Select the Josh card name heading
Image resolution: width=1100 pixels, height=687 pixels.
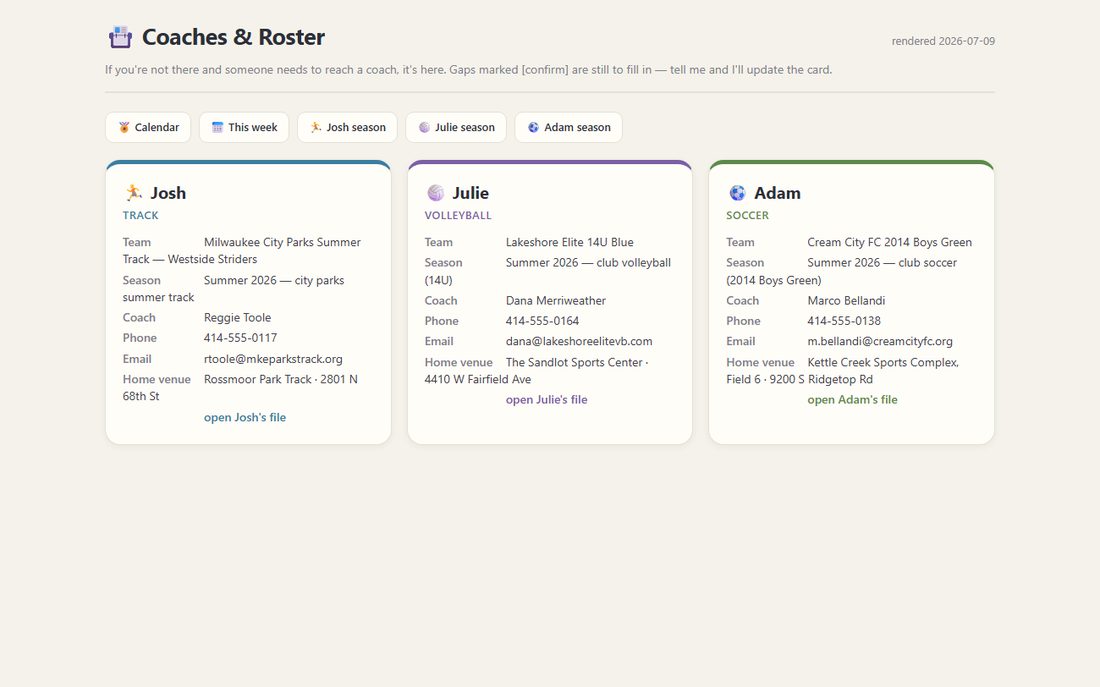168,192
